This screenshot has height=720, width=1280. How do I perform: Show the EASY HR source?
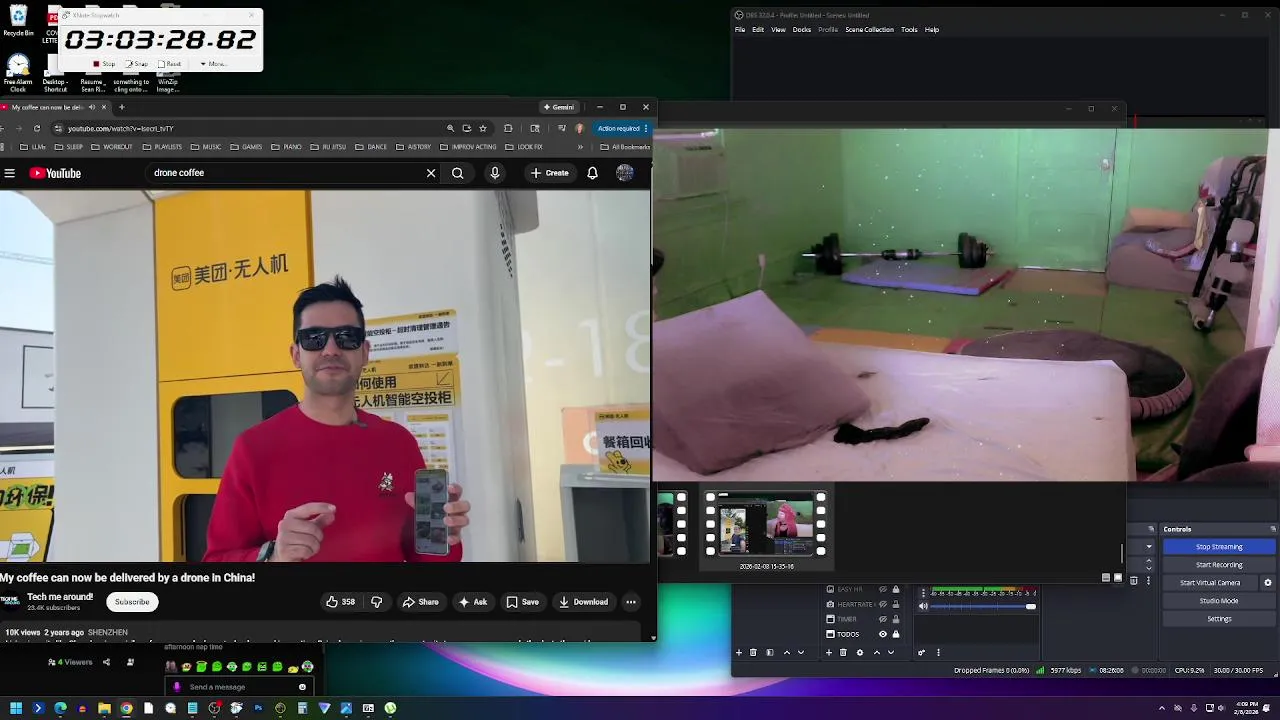tap(883, 589)
